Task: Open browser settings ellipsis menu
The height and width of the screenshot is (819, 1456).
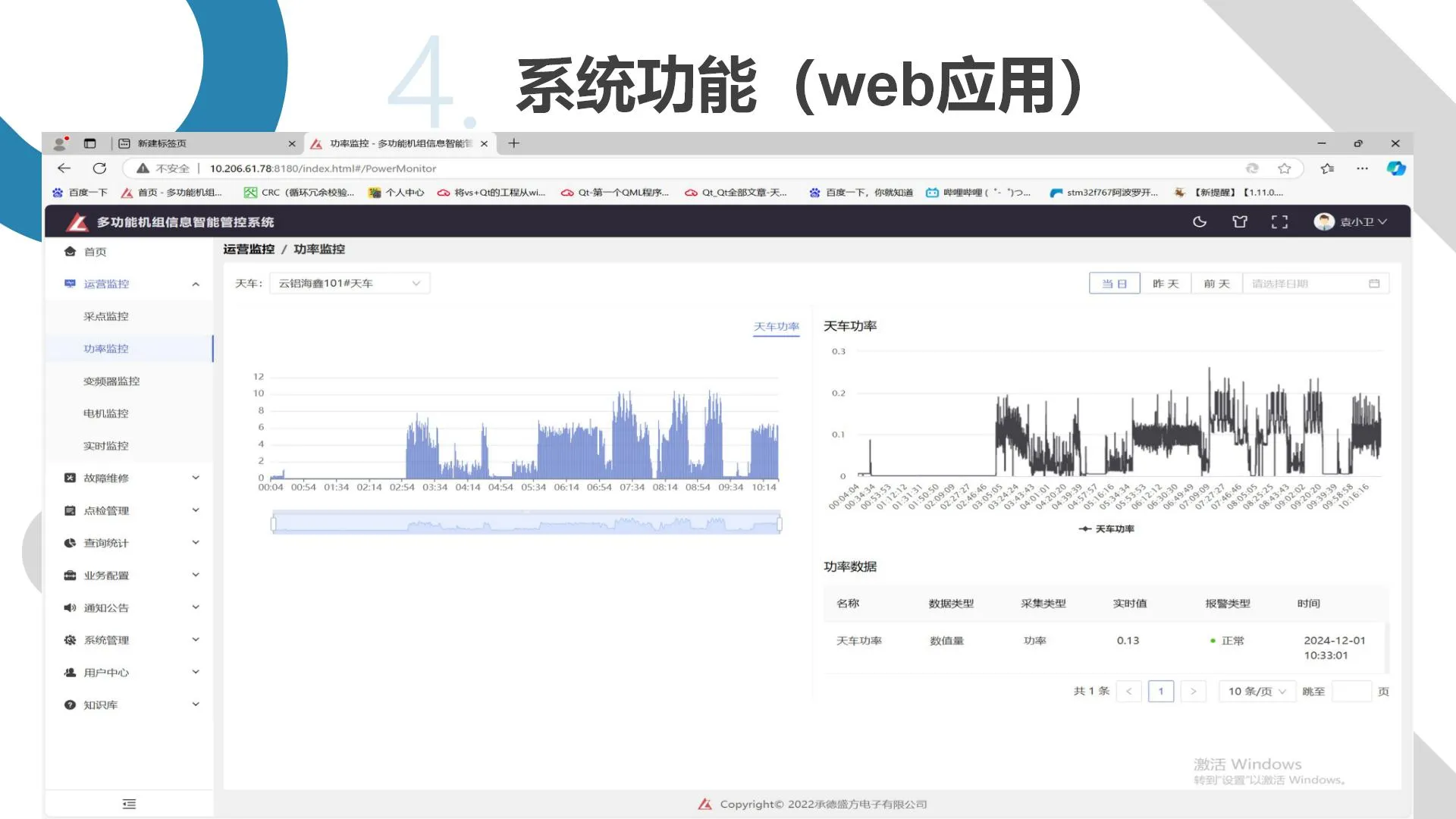Action: (1362, 168)
